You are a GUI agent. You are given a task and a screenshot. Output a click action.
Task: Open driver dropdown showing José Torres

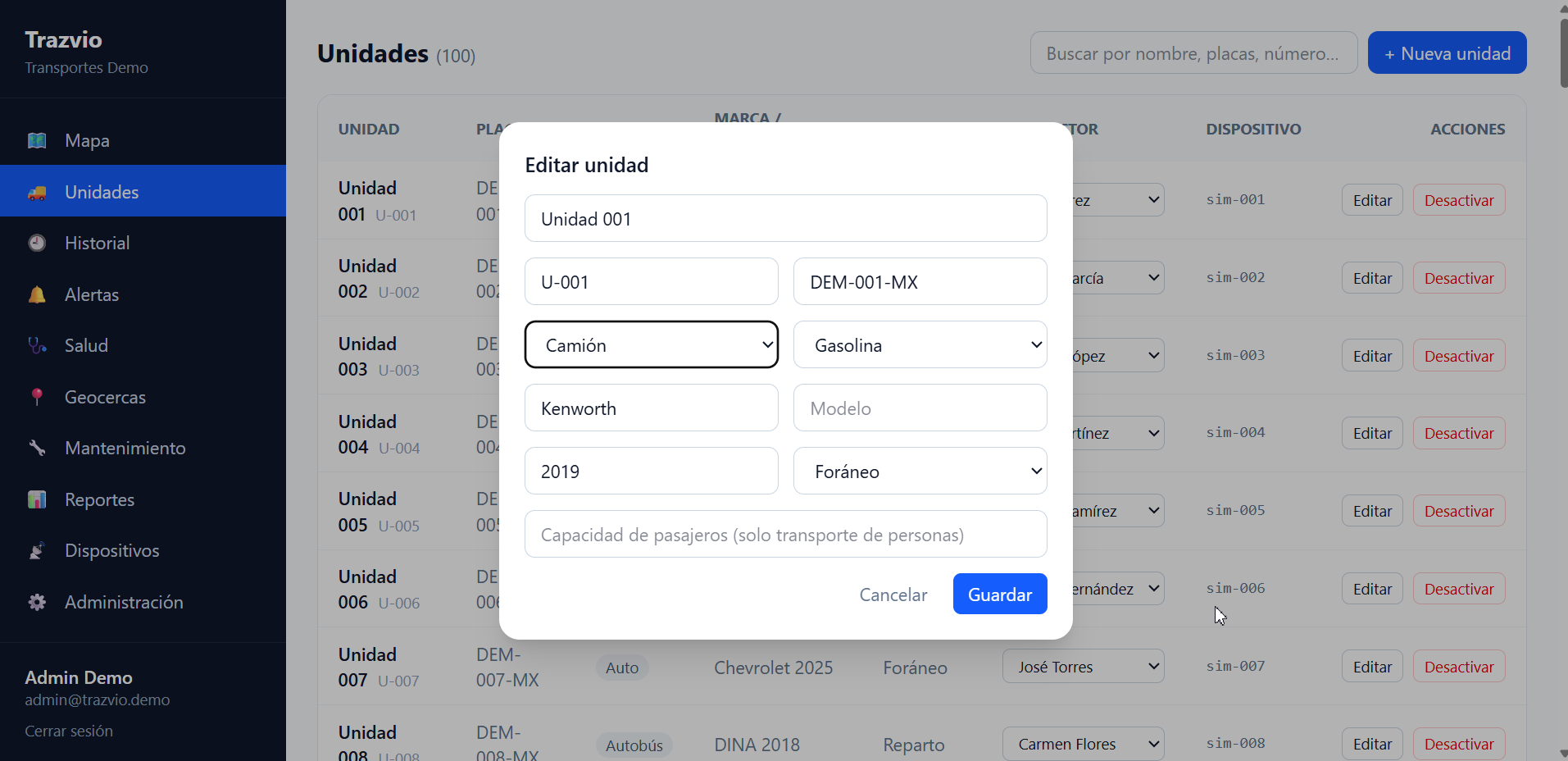click(1083, 667)
